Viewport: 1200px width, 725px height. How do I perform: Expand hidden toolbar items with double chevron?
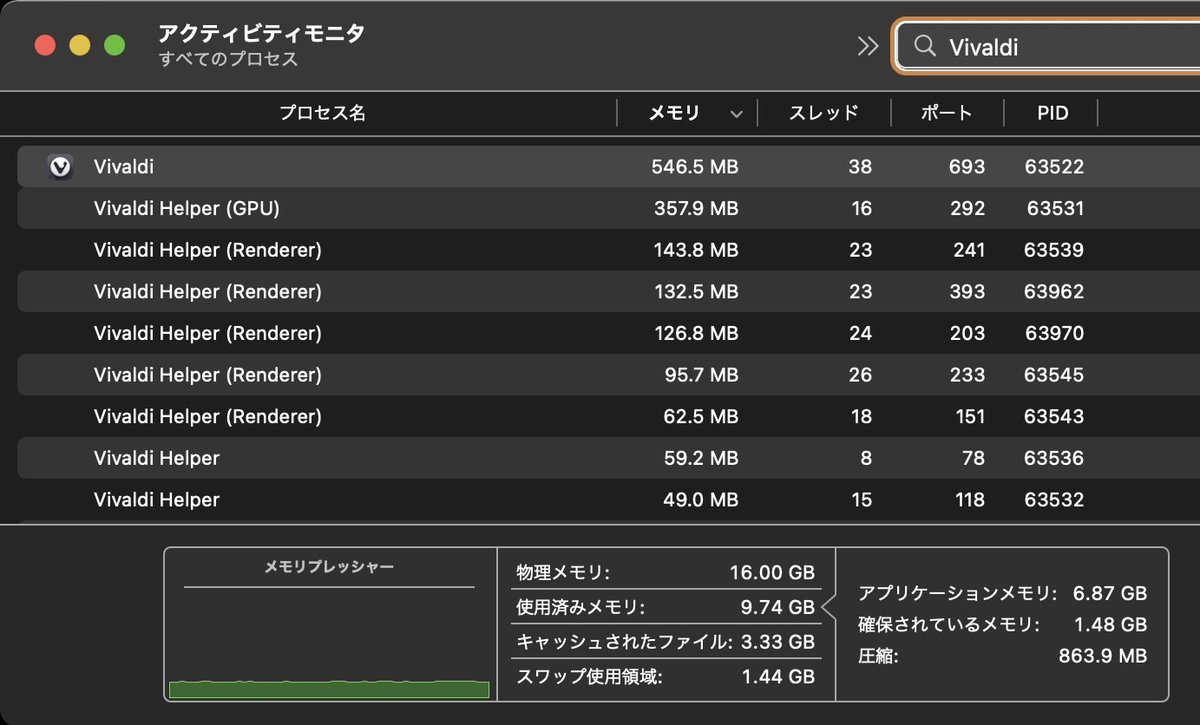pos(868,46)
